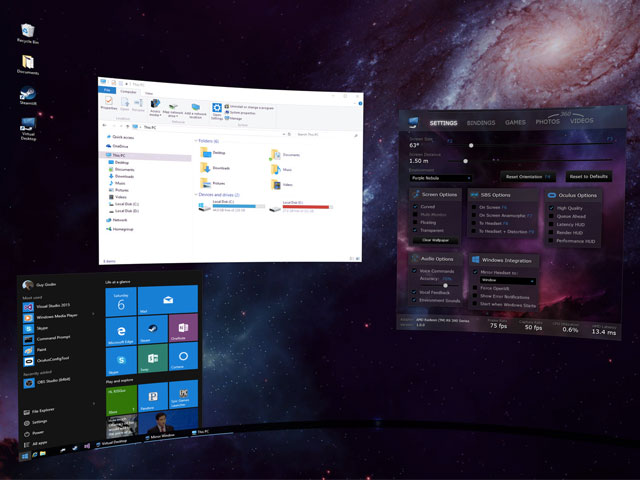Adjust the Screen Distance slider handle

tap(465, 161)
